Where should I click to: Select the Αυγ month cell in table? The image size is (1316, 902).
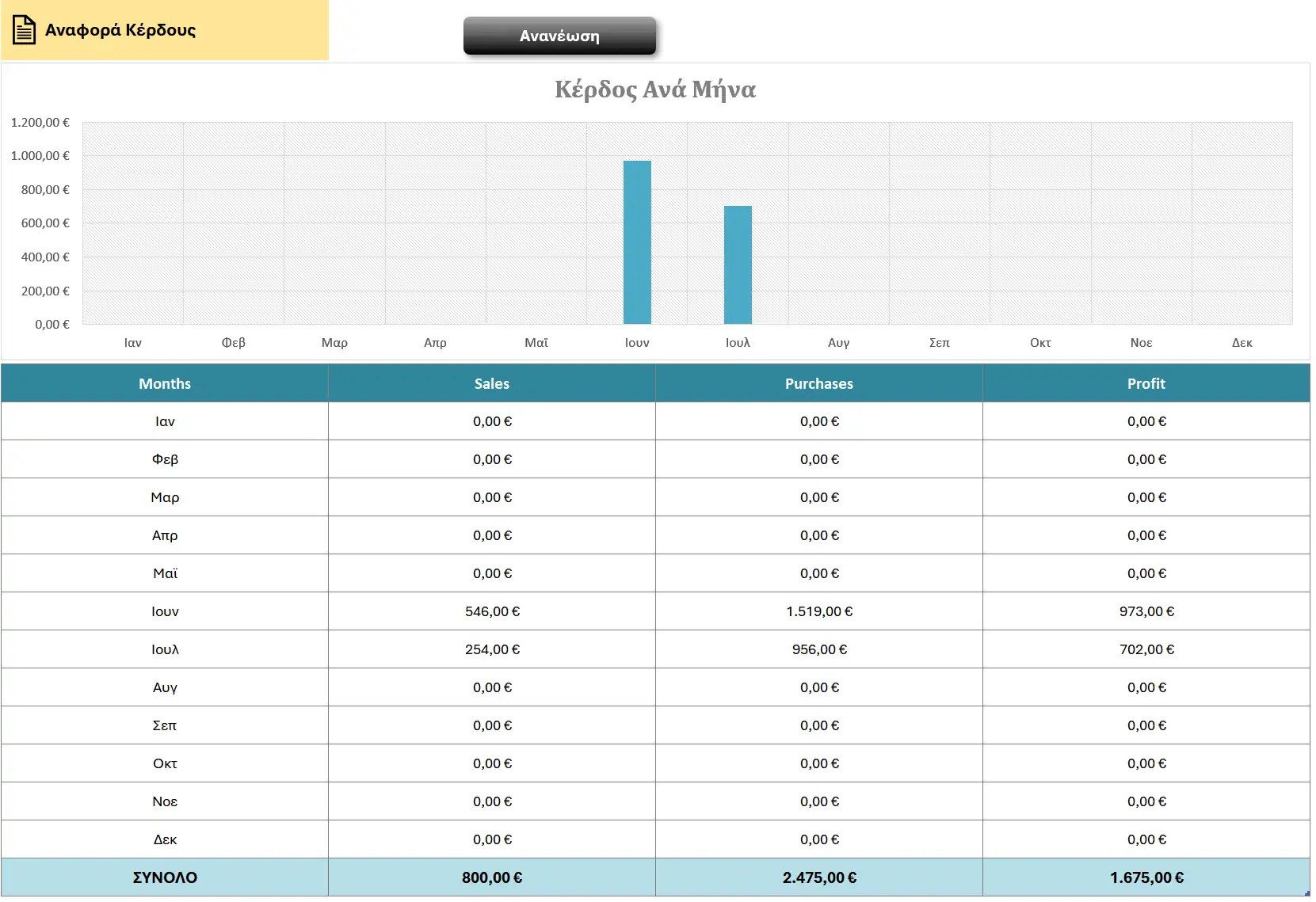point(165,687)
